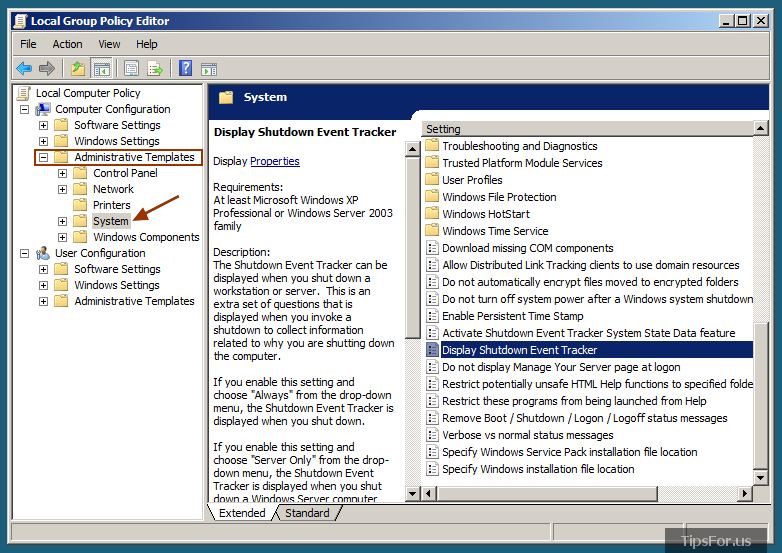Collapse the User Configuration node
Screen dimensions: 782x553
[24, 253]
